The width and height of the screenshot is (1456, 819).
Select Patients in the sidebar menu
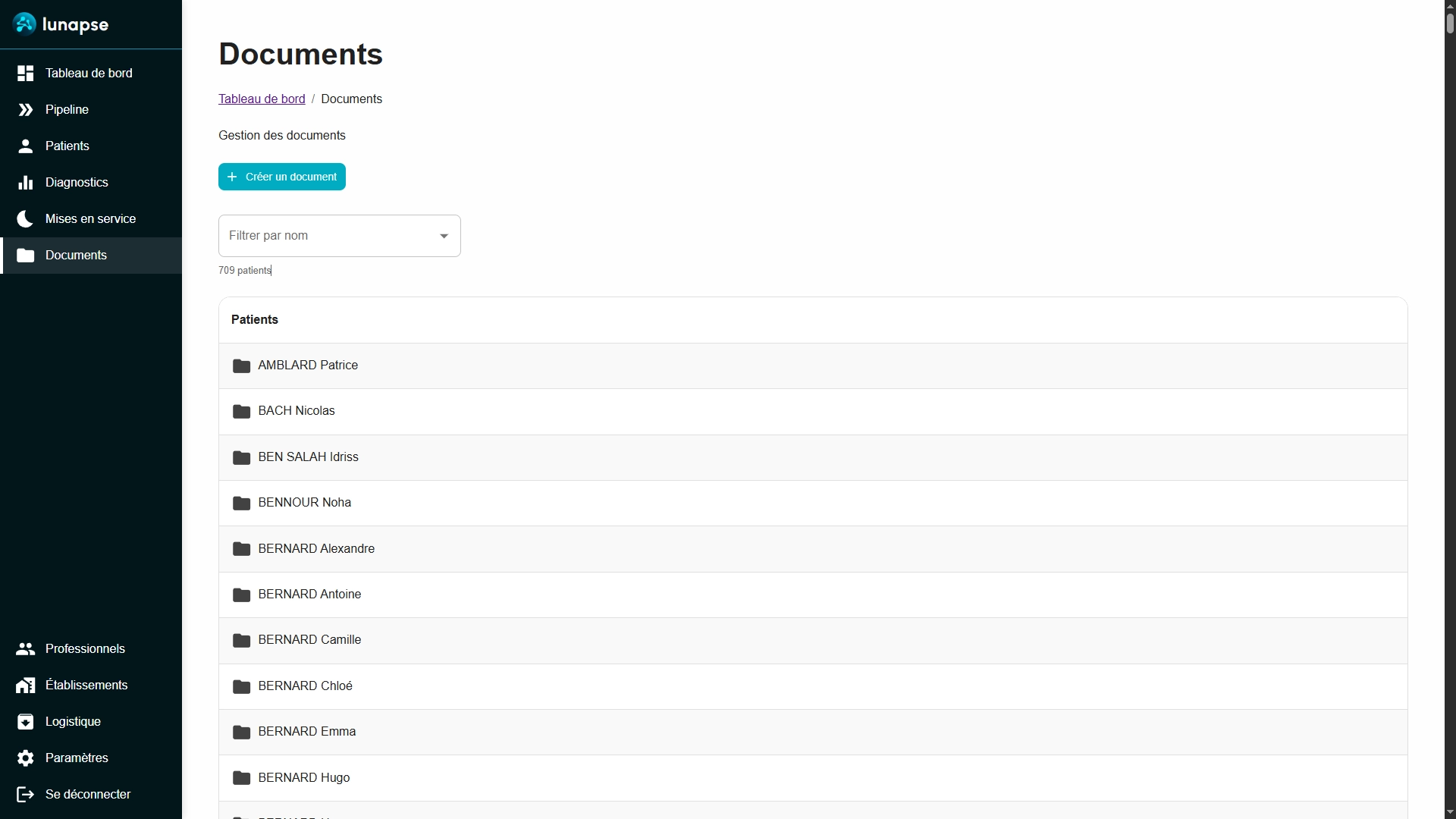pos(67,146)
